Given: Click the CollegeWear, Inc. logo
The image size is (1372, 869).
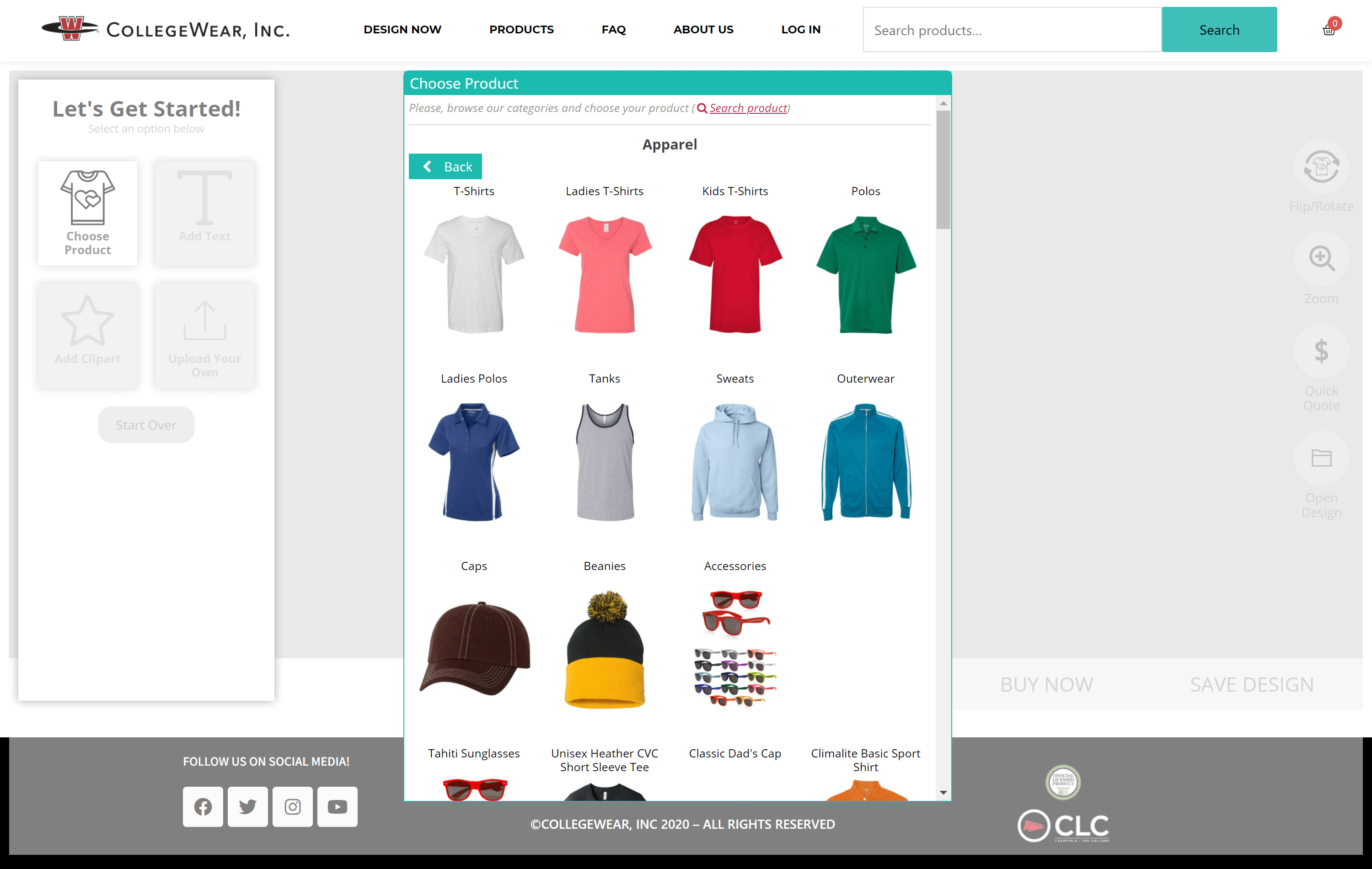Looking at the screenshot, I should 166,29.
